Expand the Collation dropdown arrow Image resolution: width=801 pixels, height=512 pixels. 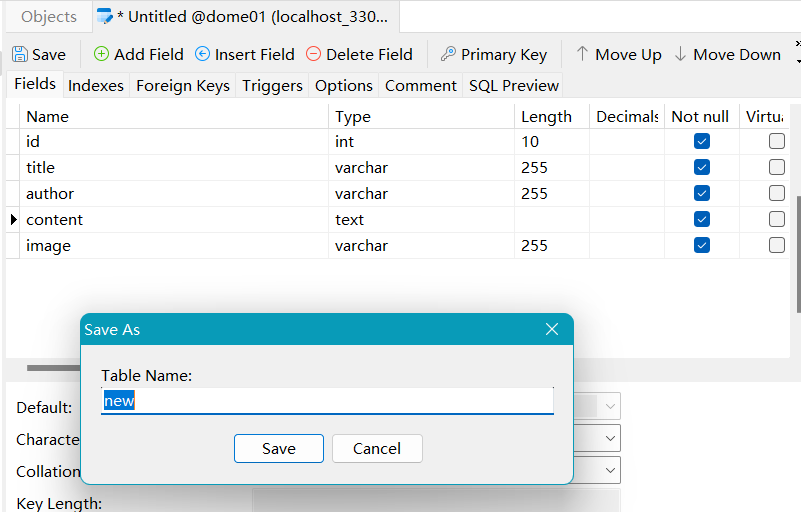click(x=610, y=470)
